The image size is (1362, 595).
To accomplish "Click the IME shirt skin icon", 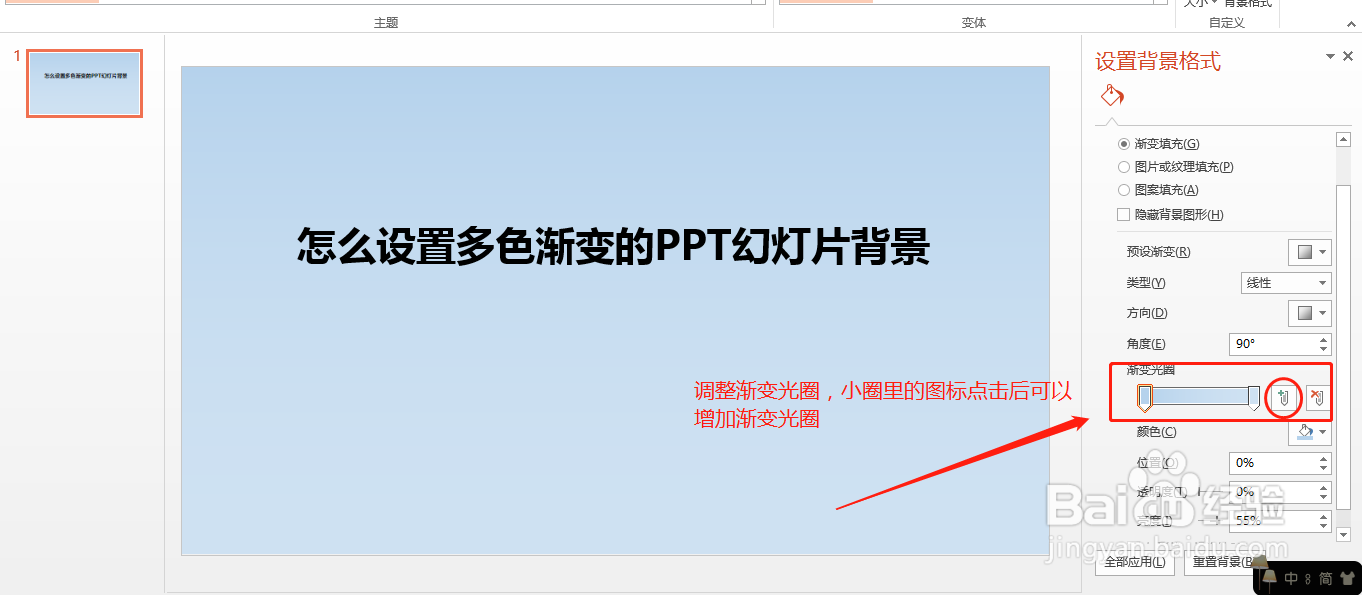I will [1346, 578].
